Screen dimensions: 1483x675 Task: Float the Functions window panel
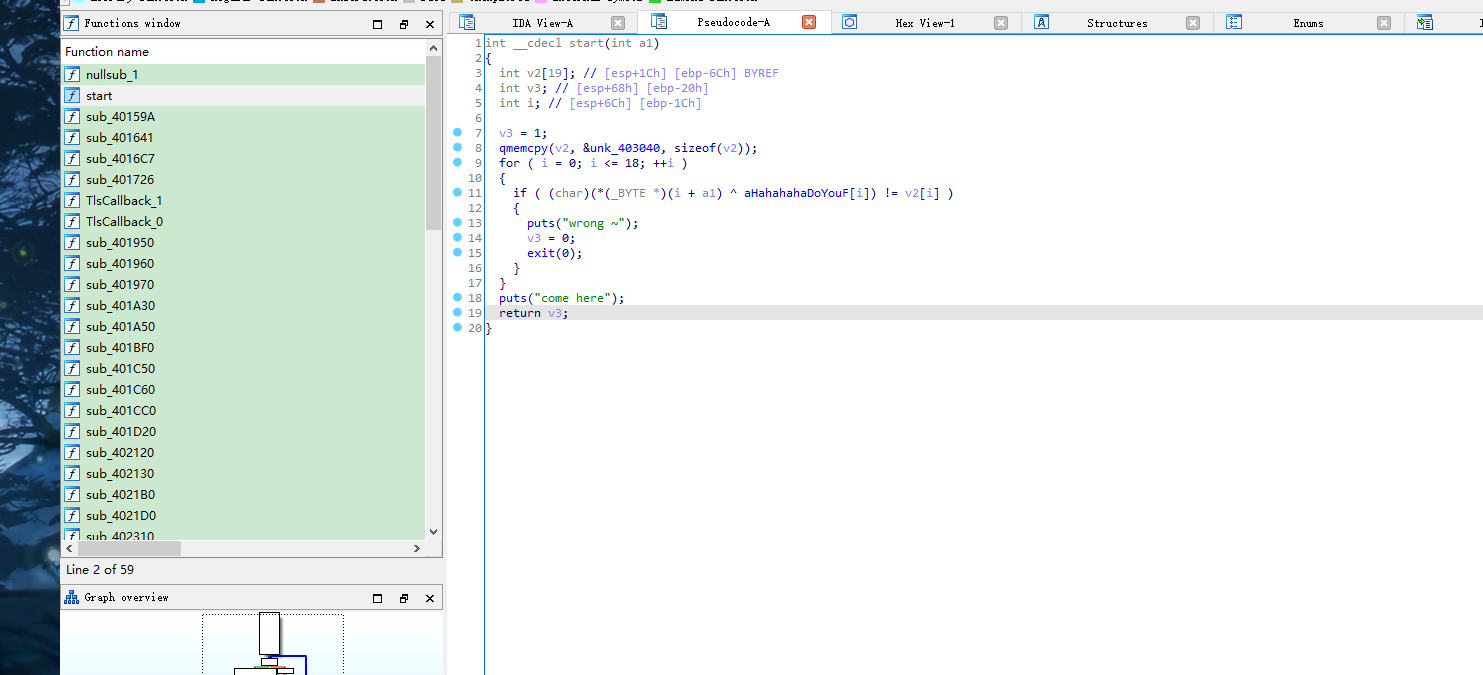pos(404,24)
